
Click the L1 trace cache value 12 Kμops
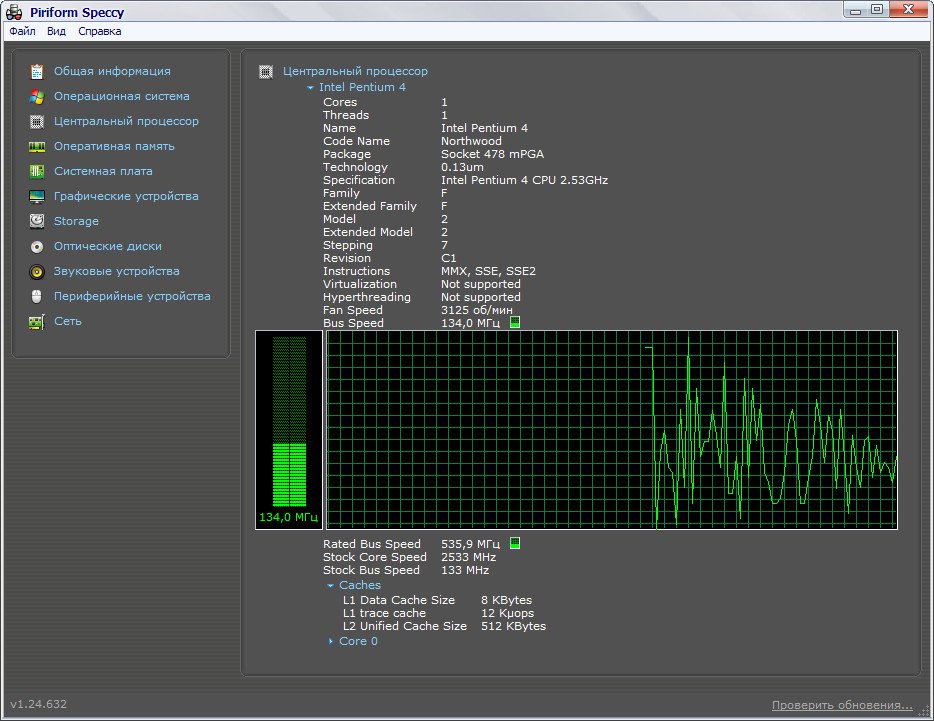point(508,613)
